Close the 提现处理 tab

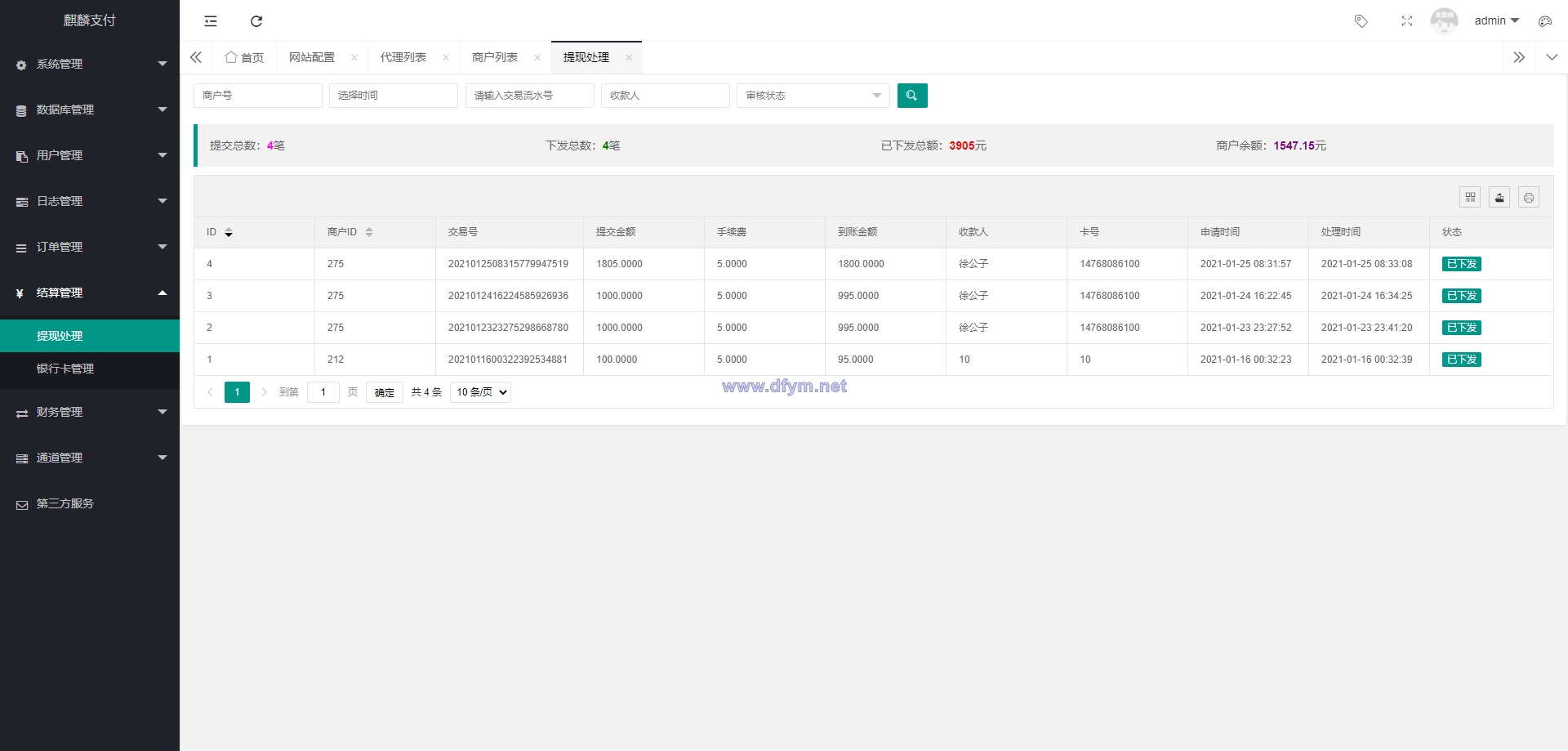click(x=628, y=57)
